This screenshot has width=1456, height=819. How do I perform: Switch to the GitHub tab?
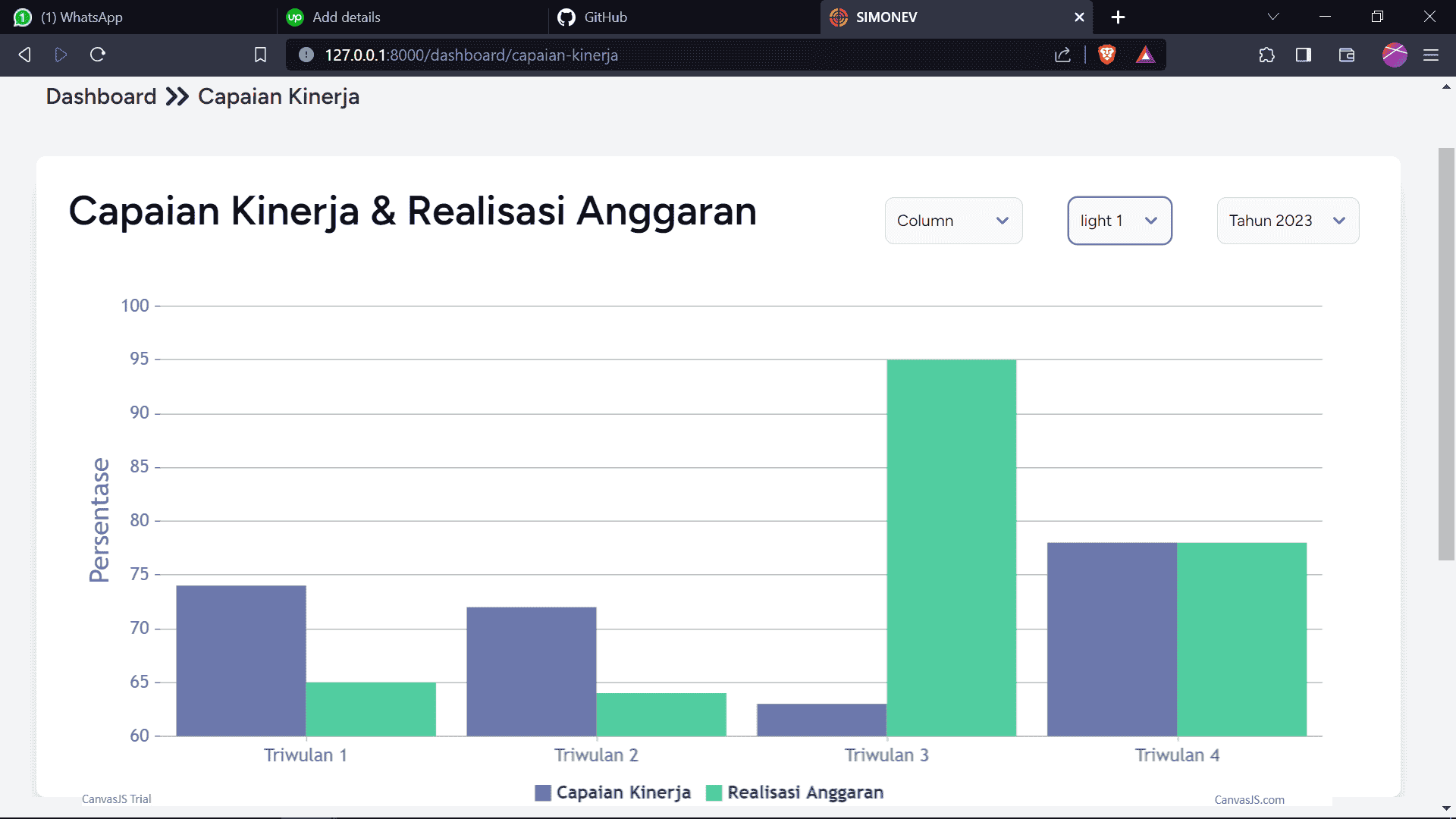605,17
